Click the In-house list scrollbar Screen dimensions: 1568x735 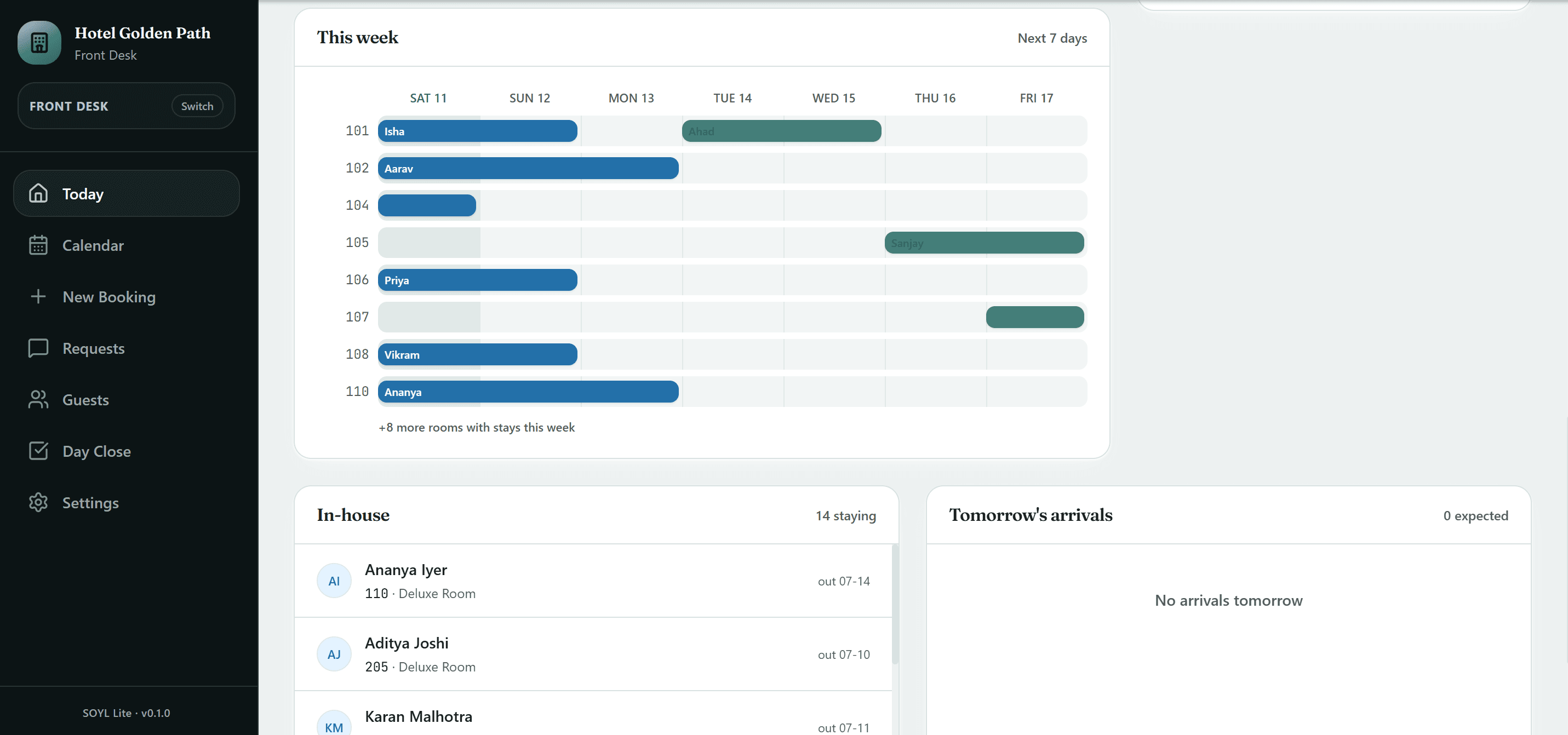click(895, 604)
